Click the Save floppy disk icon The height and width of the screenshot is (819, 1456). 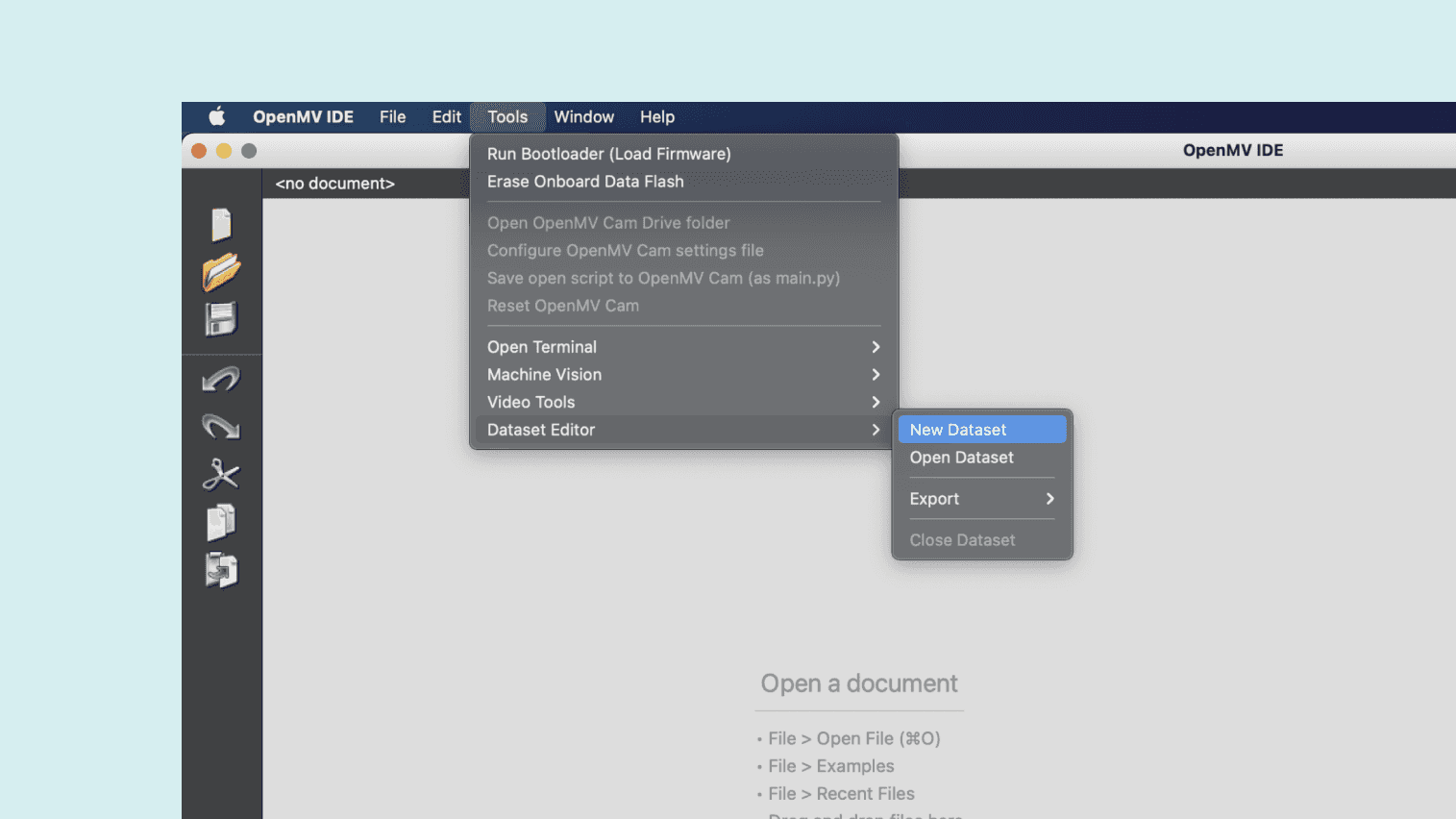pos(221,319)
